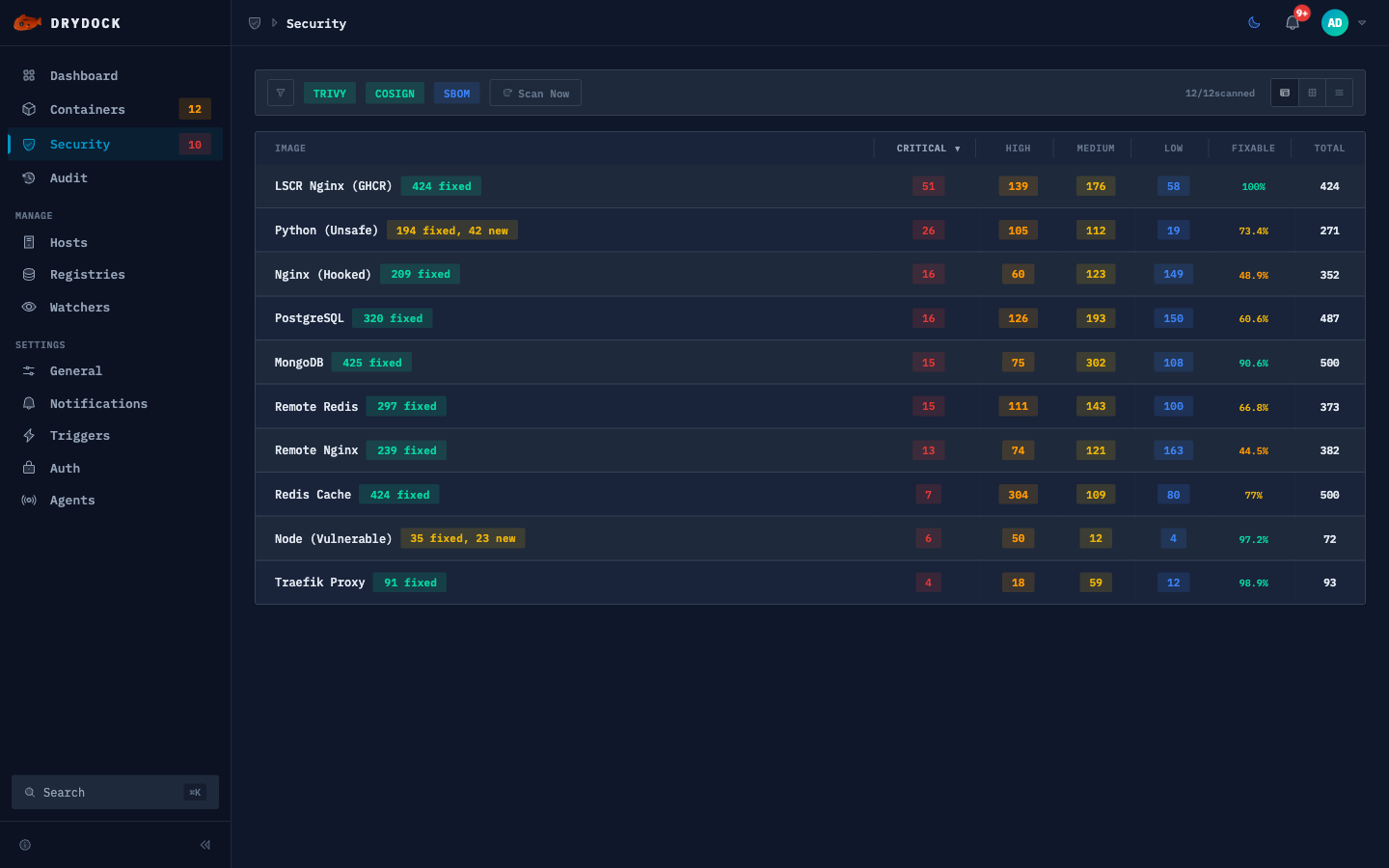Click the 100% fixable value

tap(1253, 187)
